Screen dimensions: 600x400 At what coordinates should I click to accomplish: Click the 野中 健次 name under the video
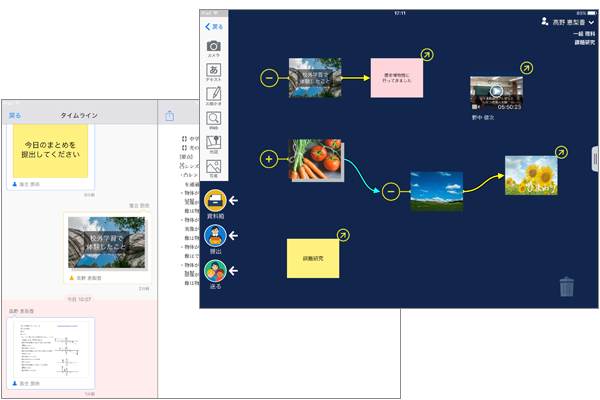[483, 118]
